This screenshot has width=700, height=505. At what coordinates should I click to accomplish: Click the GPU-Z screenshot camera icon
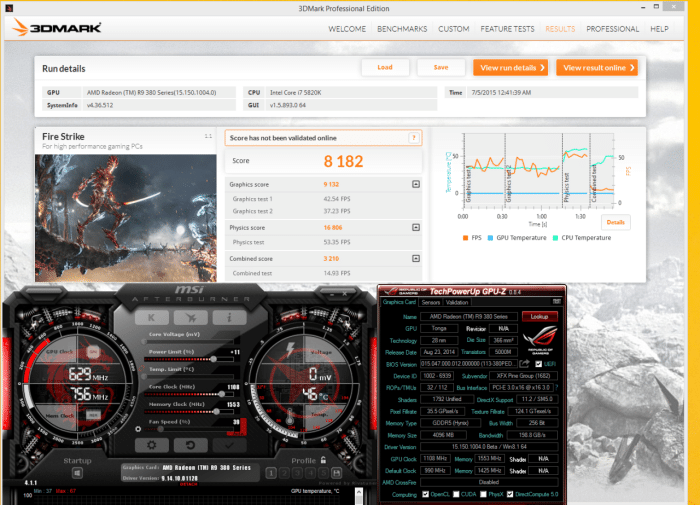point(556,302)
